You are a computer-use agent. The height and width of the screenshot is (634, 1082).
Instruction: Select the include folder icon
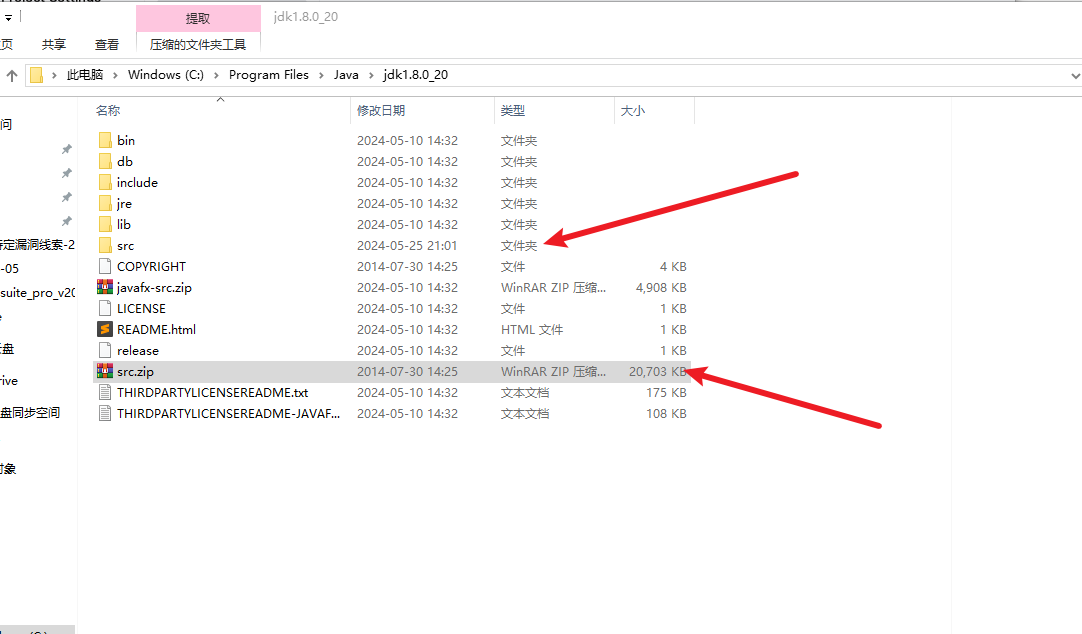(x=105, y=182)
